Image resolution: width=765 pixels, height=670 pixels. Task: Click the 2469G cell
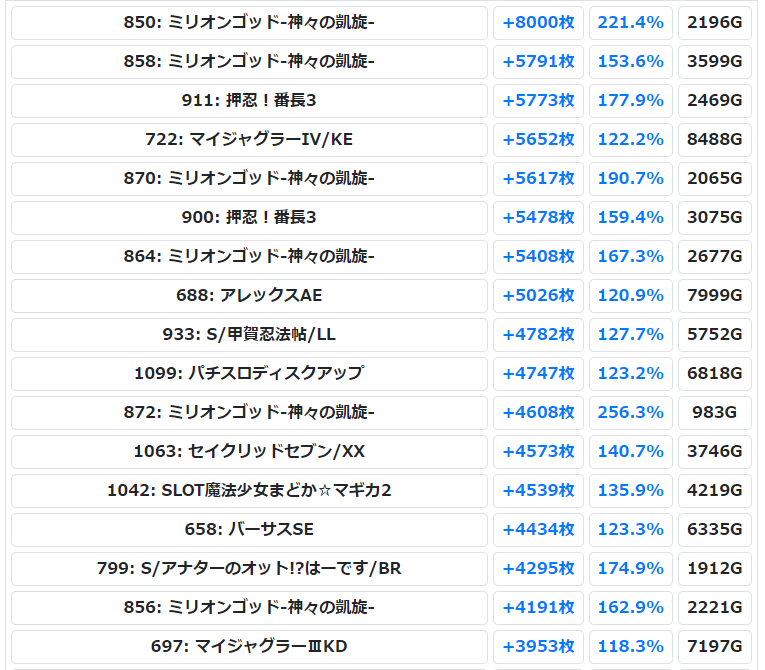[715, 101]
